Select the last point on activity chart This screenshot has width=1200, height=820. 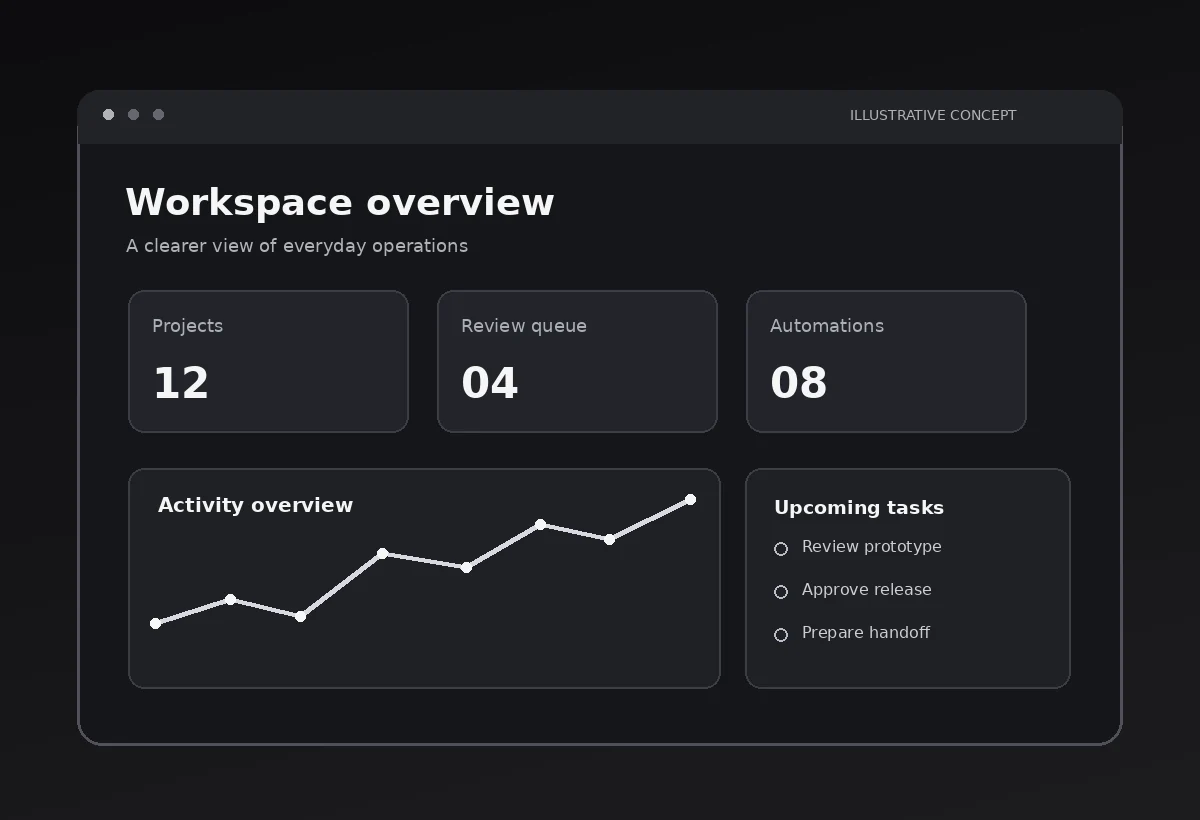[690, 500]
